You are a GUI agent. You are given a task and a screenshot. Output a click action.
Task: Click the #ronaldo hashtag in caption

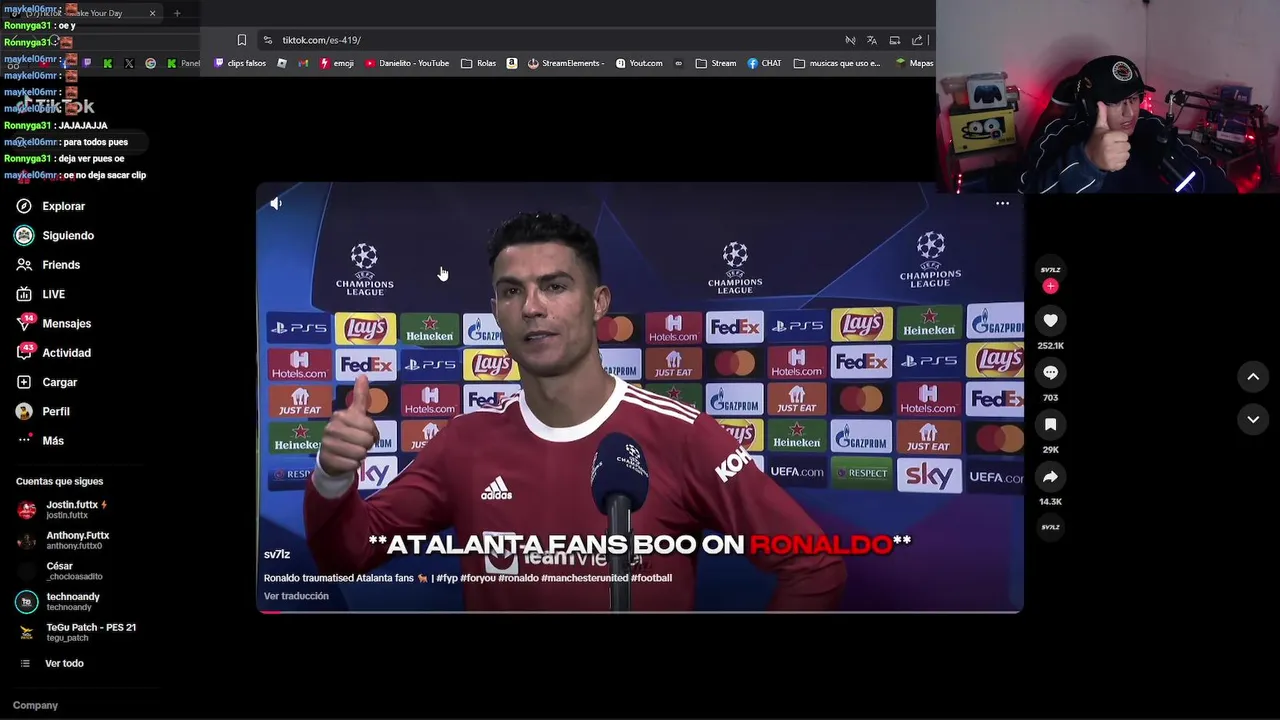pyautogui.click(x=518, y=578)
